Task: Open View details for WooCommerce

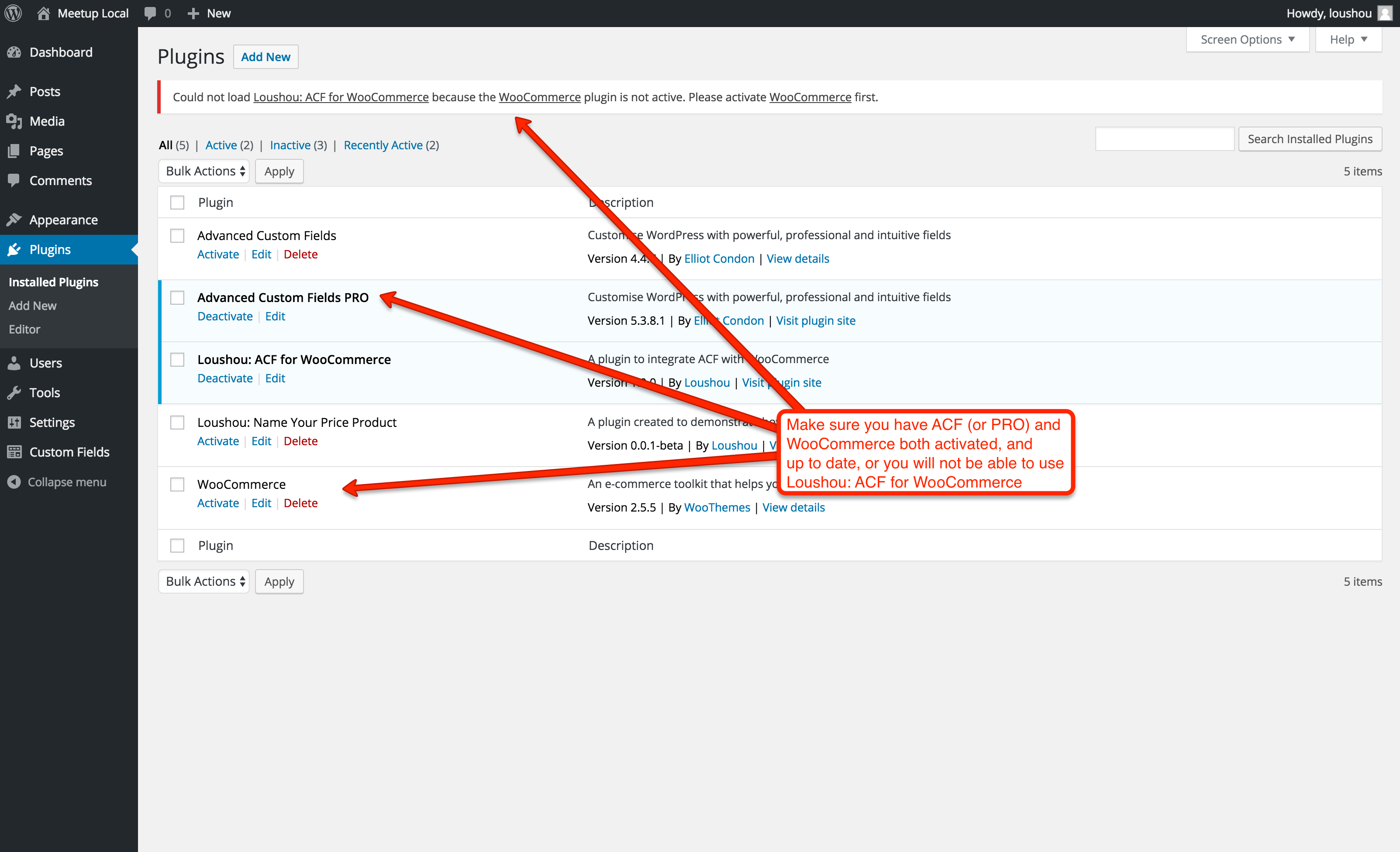Action: coord(793,507)
